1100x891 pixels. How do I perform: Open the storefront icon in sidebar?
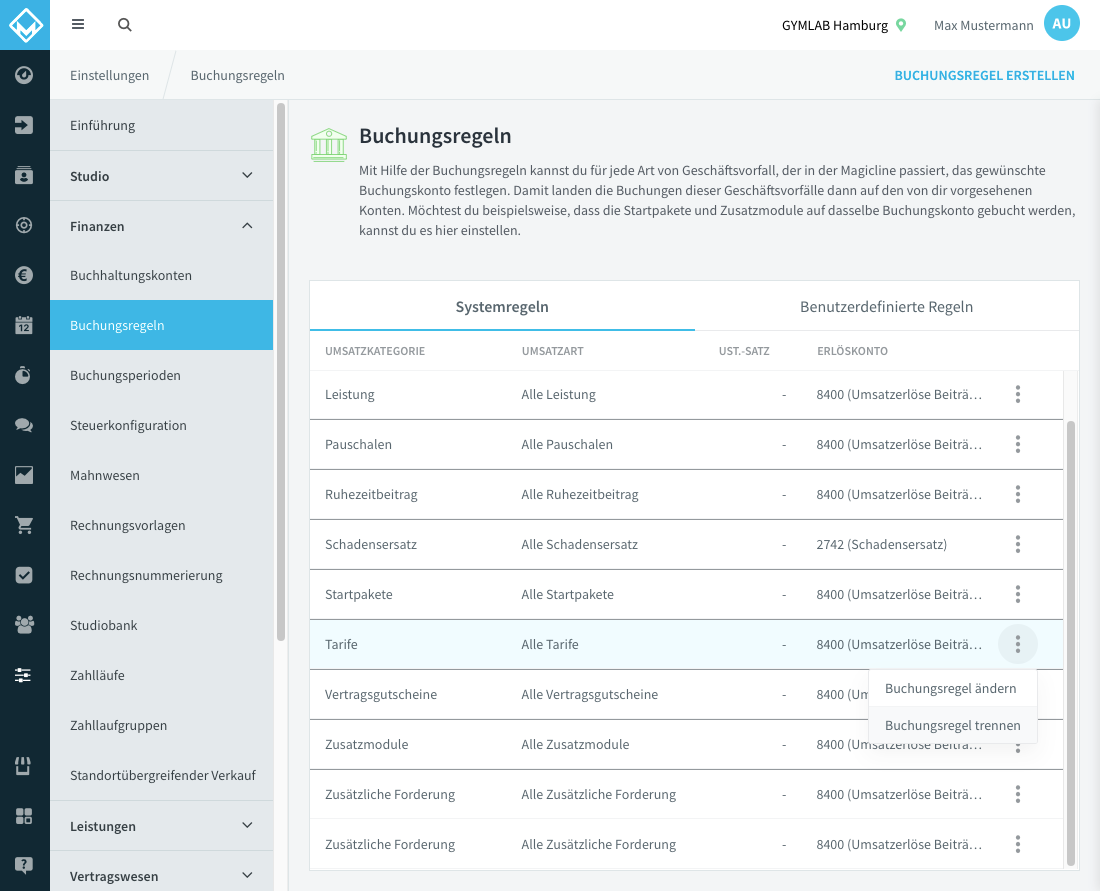24,765
